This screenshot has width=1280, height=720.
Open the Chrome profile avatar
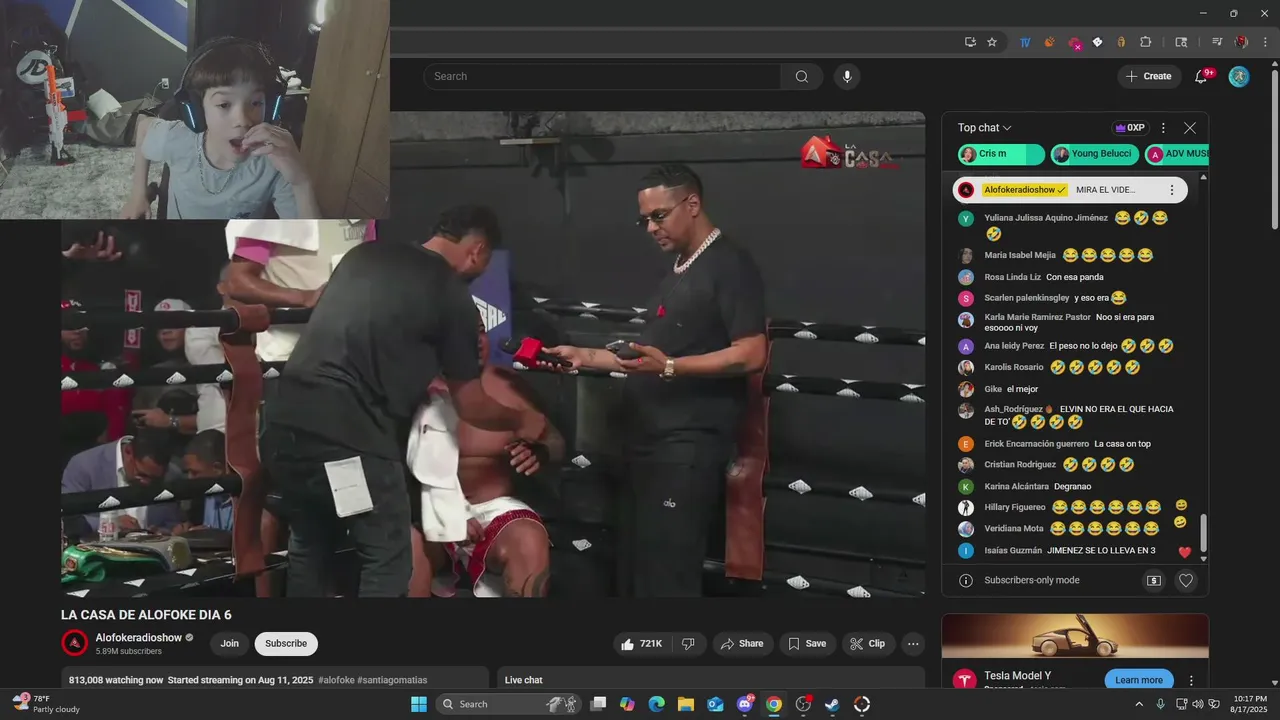point(1241,42)
